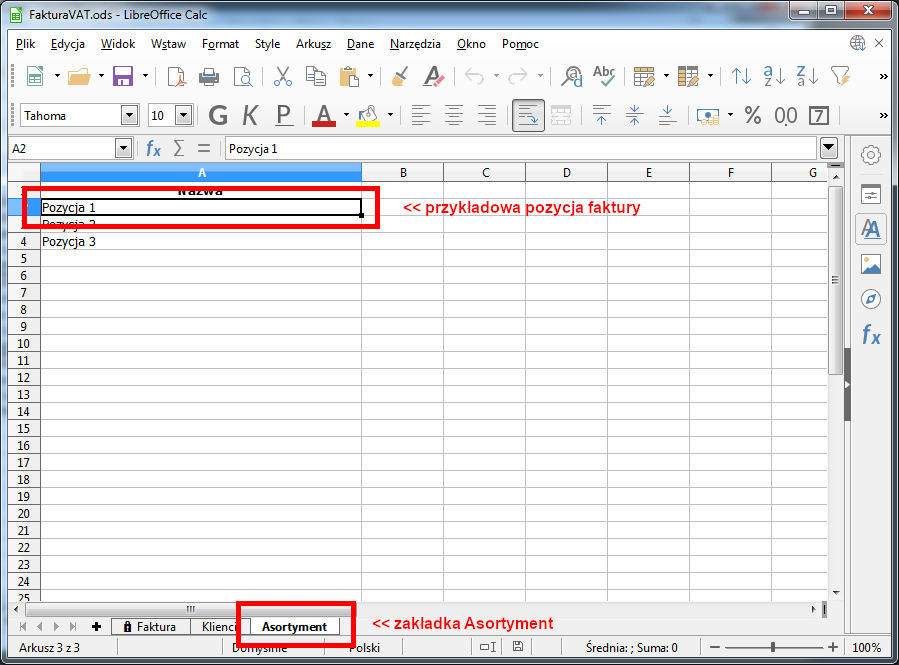
Task: Click the Function Wizard fx icon
Action: tap(153, 149)
